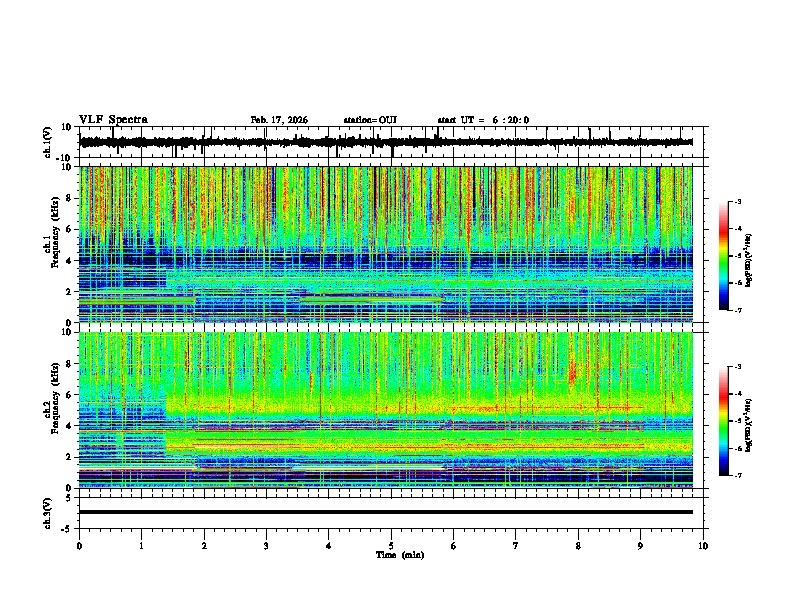Click the "ch.2 Frequency (kHz)" axis label
The image size is (792, 612).
tap(52, 398)
